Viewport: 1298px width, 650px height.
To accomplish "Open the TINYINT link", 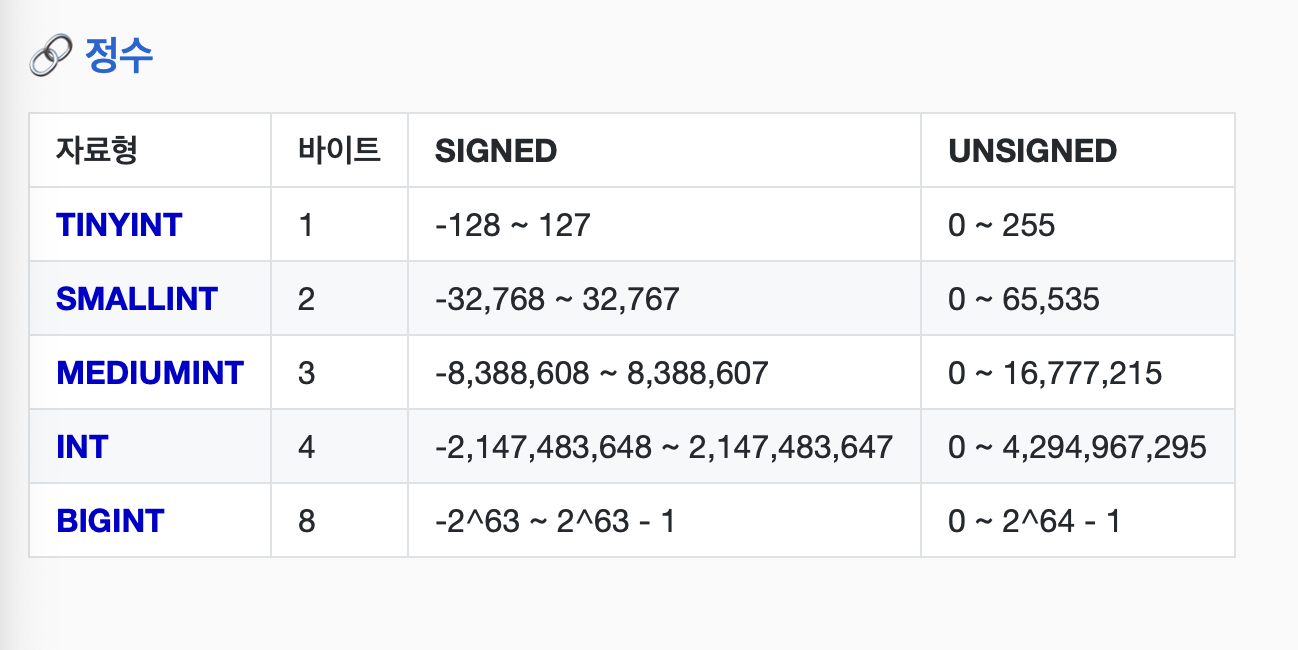I will (x=119, y=225).
